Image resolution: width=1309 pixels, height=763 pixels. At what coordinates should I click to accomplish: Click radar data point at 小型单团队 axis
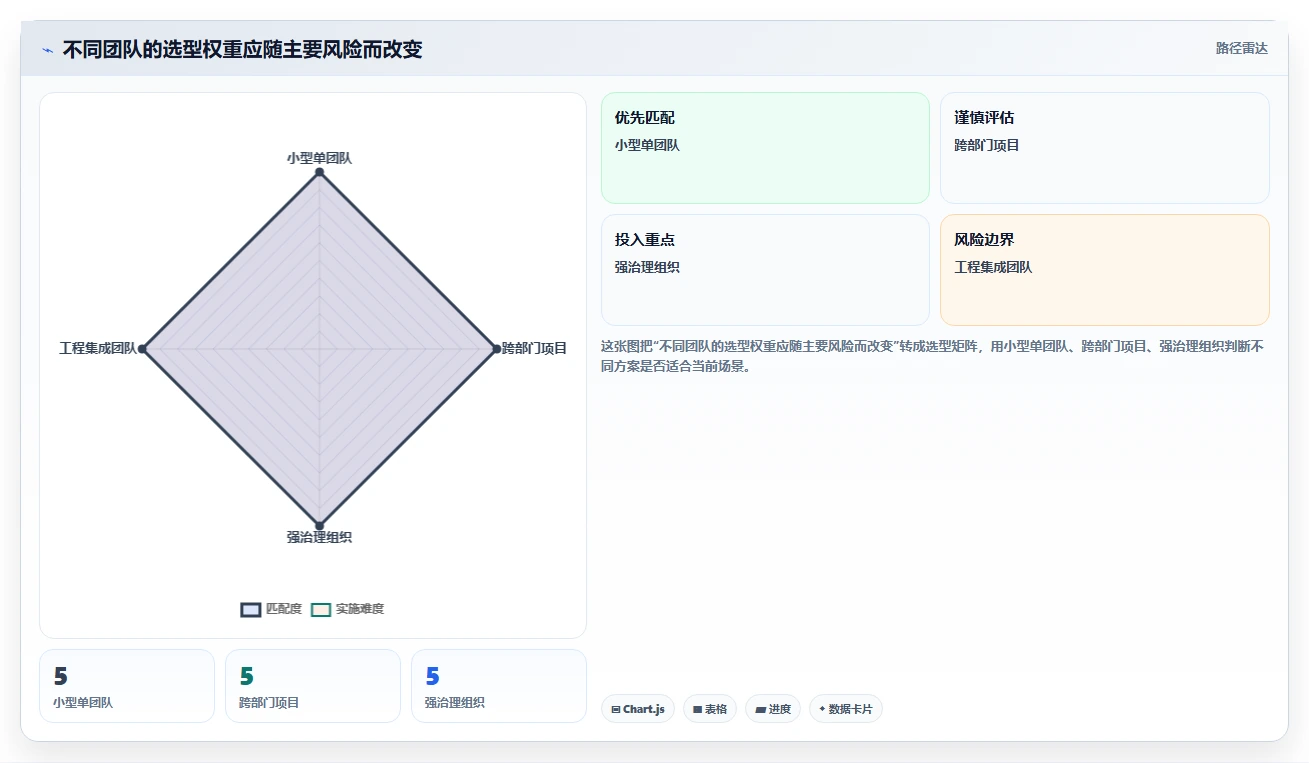click(319, 172)
